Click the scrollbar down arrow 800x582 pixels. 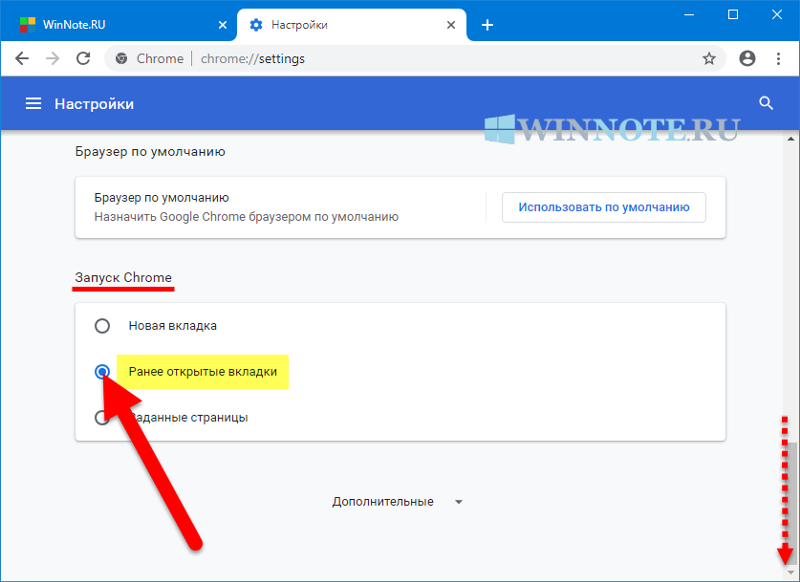(x=791, y=572)
